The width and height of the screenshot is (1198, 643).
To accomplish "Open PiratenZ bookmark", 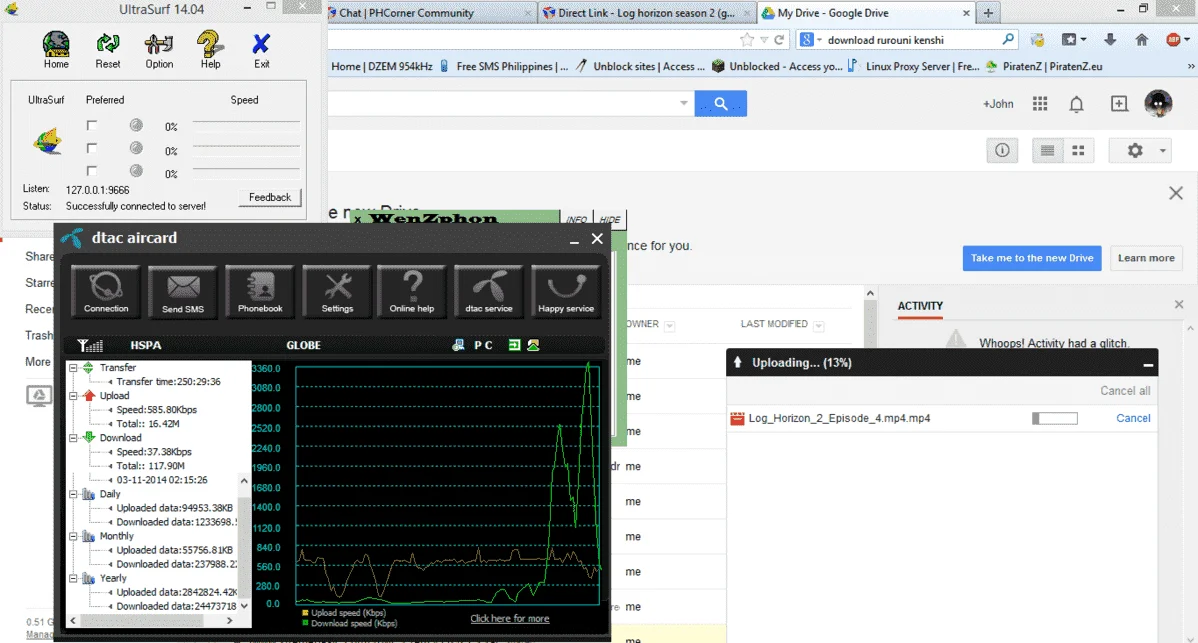I will (1044, 66).
